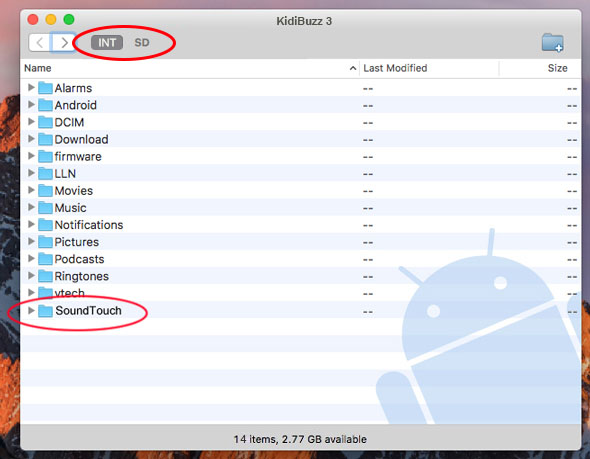Expand the DCIM folder triangle
Viewport: 590px width, 459px height.
pyautogui.click(x=31, y=122)
